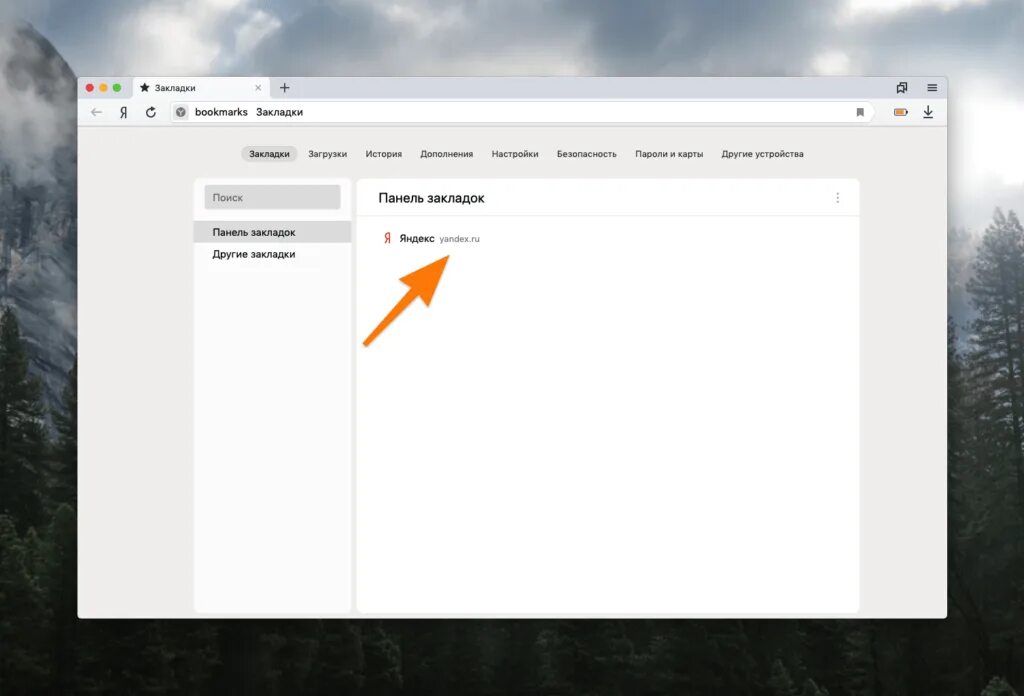
Task: Select Другие закладки in the sidebar
Action: (x=252, y=254)
